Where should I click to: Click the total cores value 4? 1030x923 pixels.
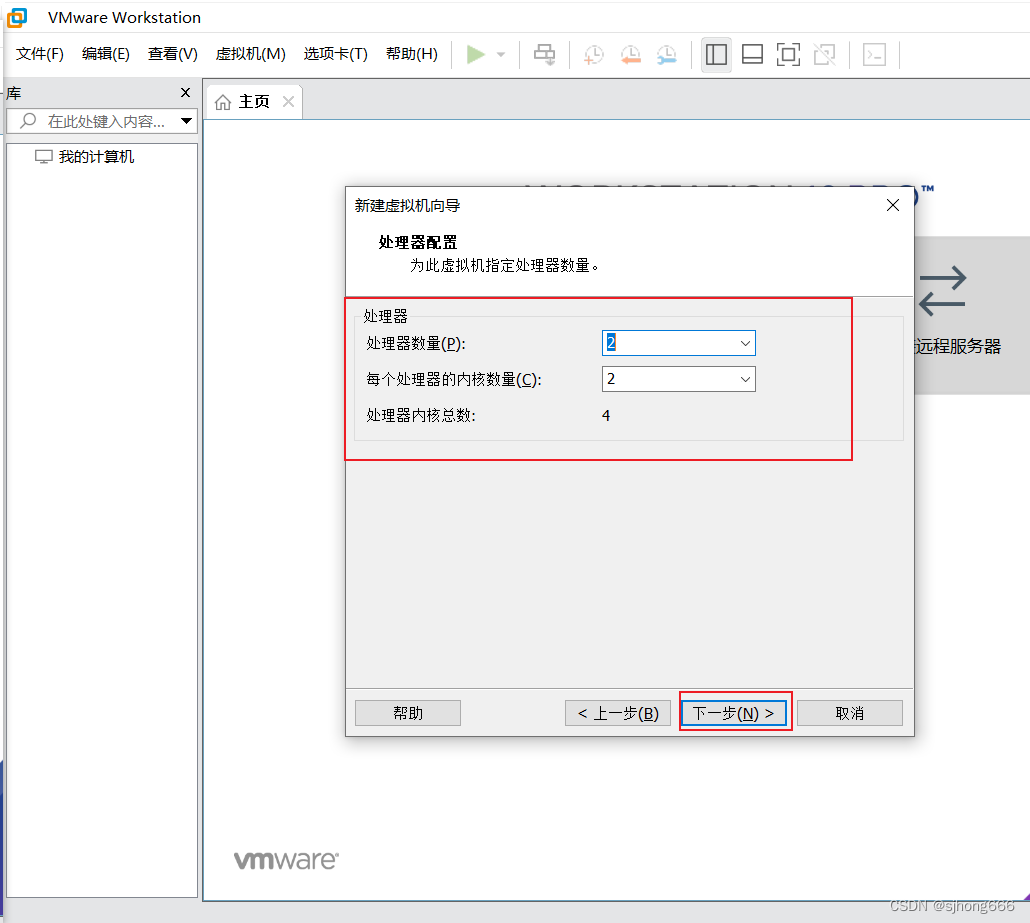[x=606, y=415]
